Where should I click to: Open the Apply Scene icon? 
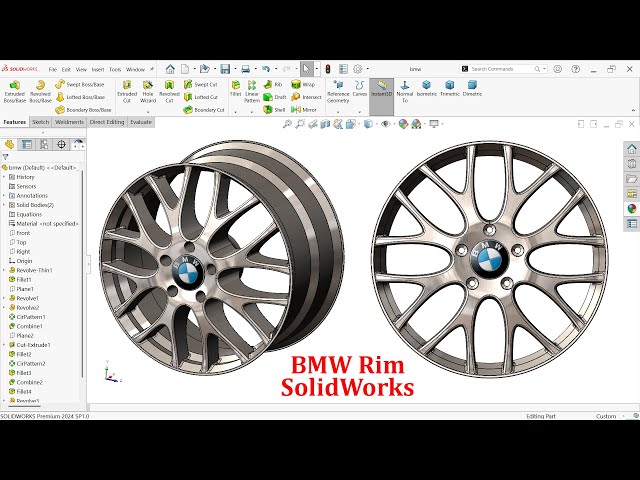tap(416, 124)
